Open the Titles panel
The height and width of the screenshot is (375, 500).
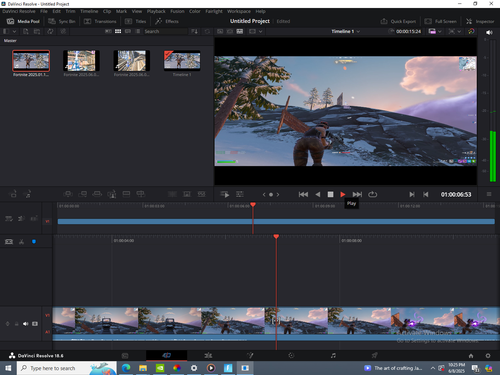tap(136, 21)
